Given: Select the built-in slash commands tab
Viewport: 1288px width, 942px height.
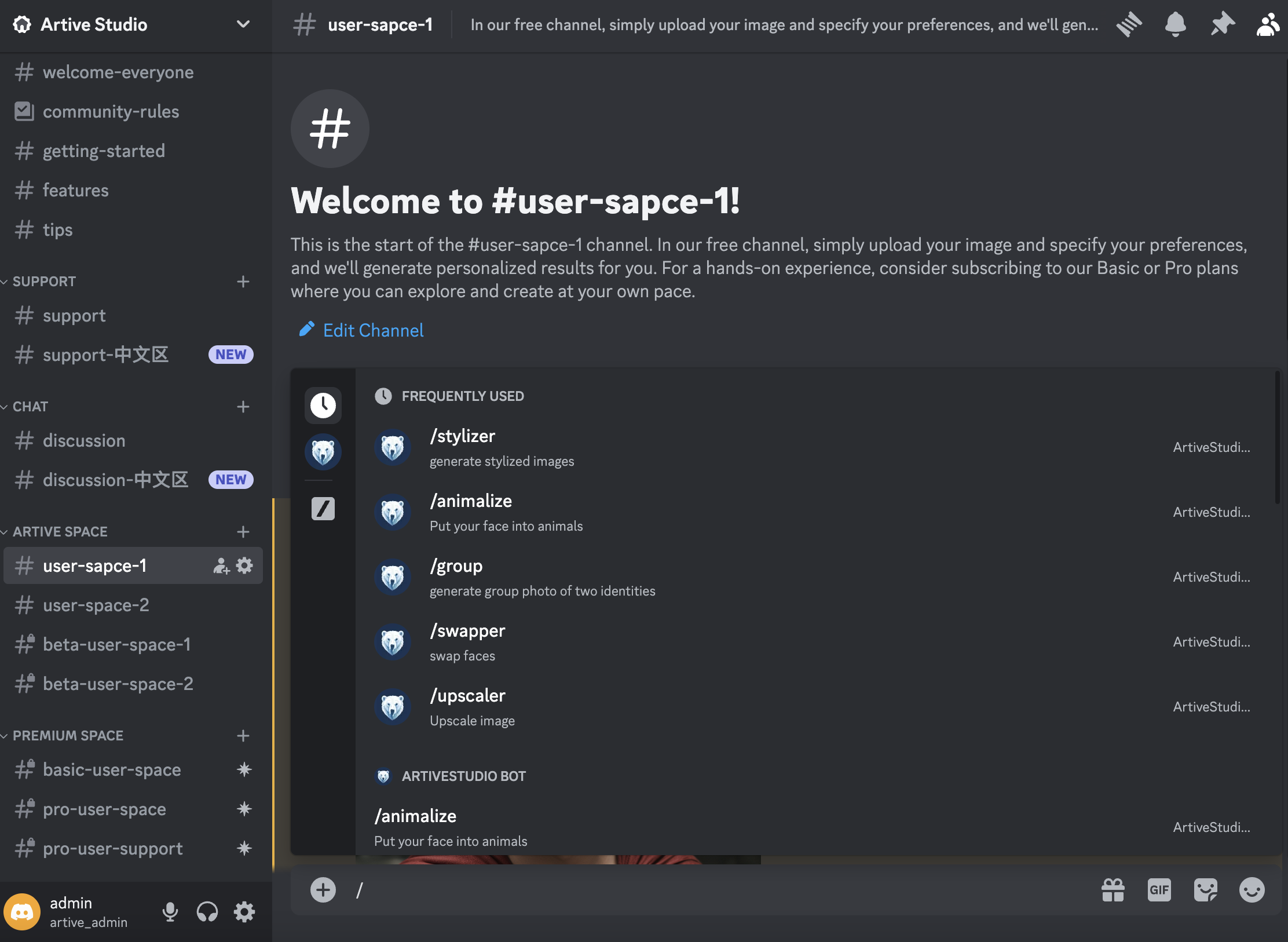Looking at the screenshot, I should point(323,509).
